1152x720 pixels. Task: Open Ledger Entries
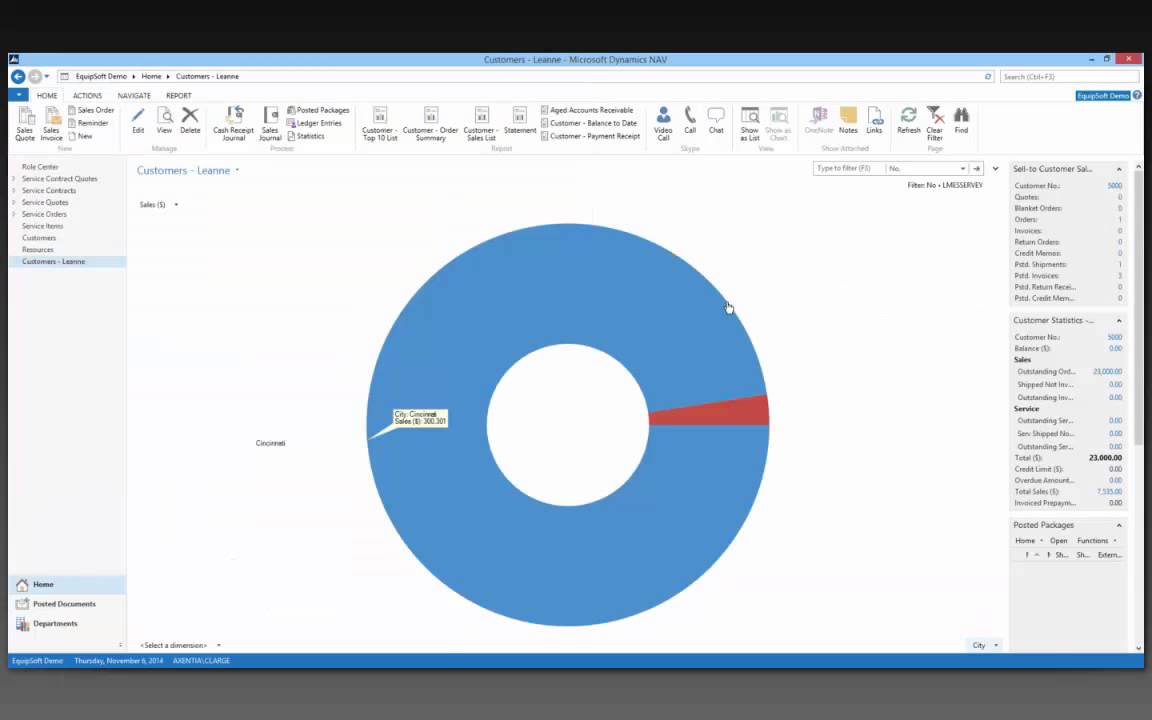point(314,123)
